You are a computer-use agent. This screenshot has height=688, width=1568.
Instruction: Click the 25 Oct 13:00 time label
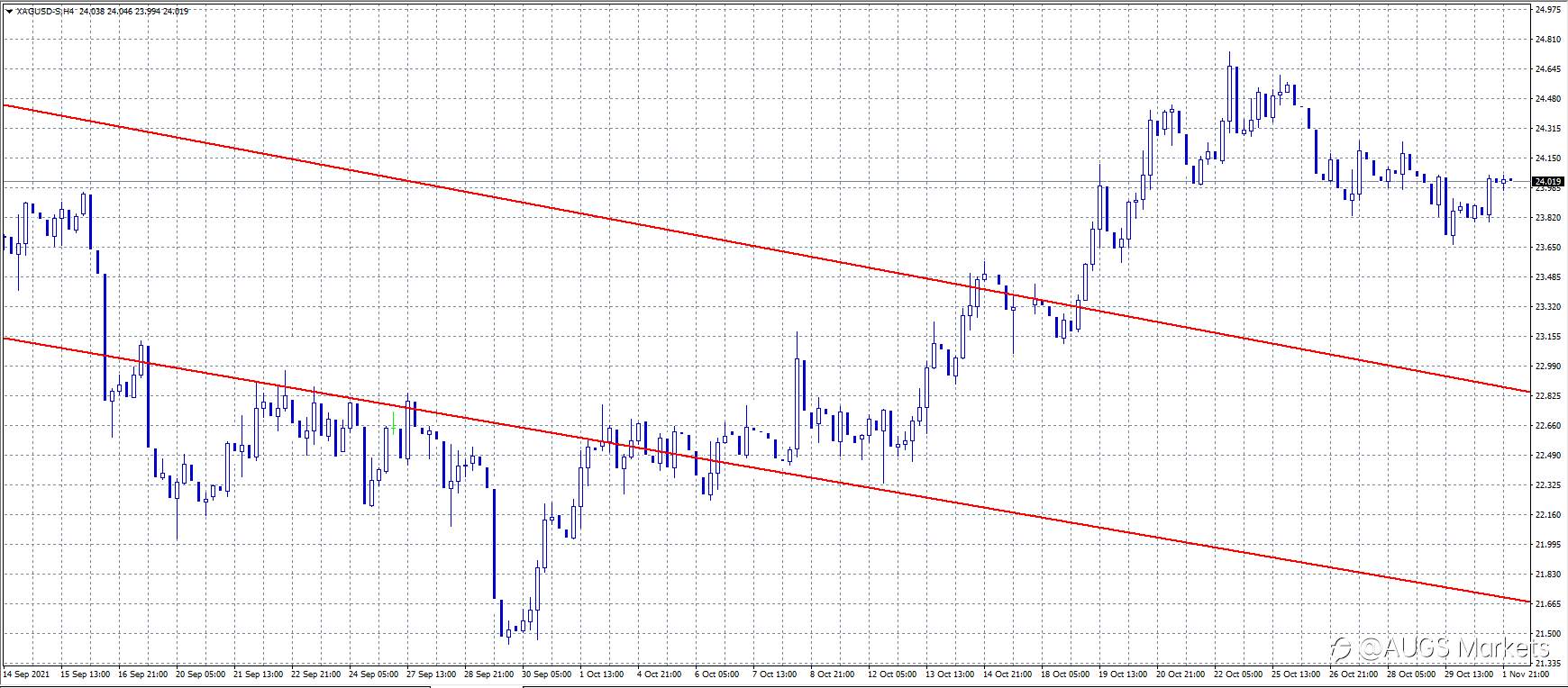1297,674
